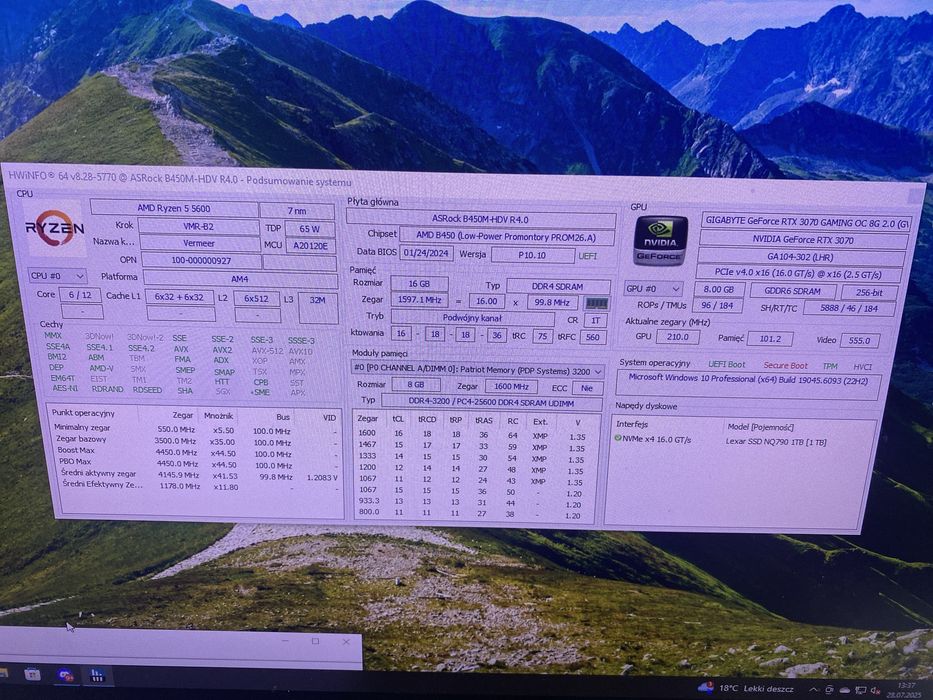Image resolution: width=933 pixels, height=700 pixels.
Task: Click the GDDR6 SDRAM field
Action: tap(792, 291)
